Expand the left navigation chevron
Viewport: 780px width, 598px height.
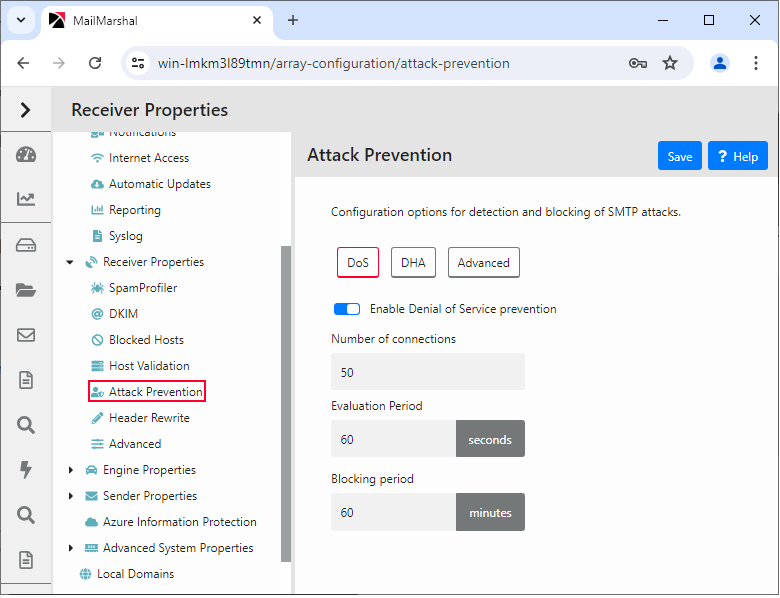click(26, 110)
